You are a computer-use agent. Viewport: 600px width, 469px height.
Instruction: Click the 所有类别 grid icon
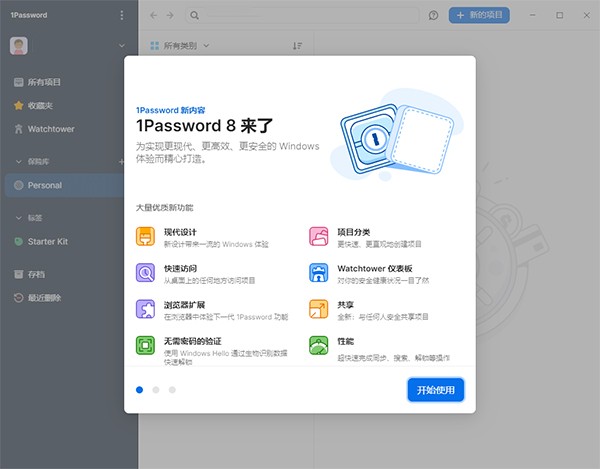pyautogui.click(x=155, y=46)
